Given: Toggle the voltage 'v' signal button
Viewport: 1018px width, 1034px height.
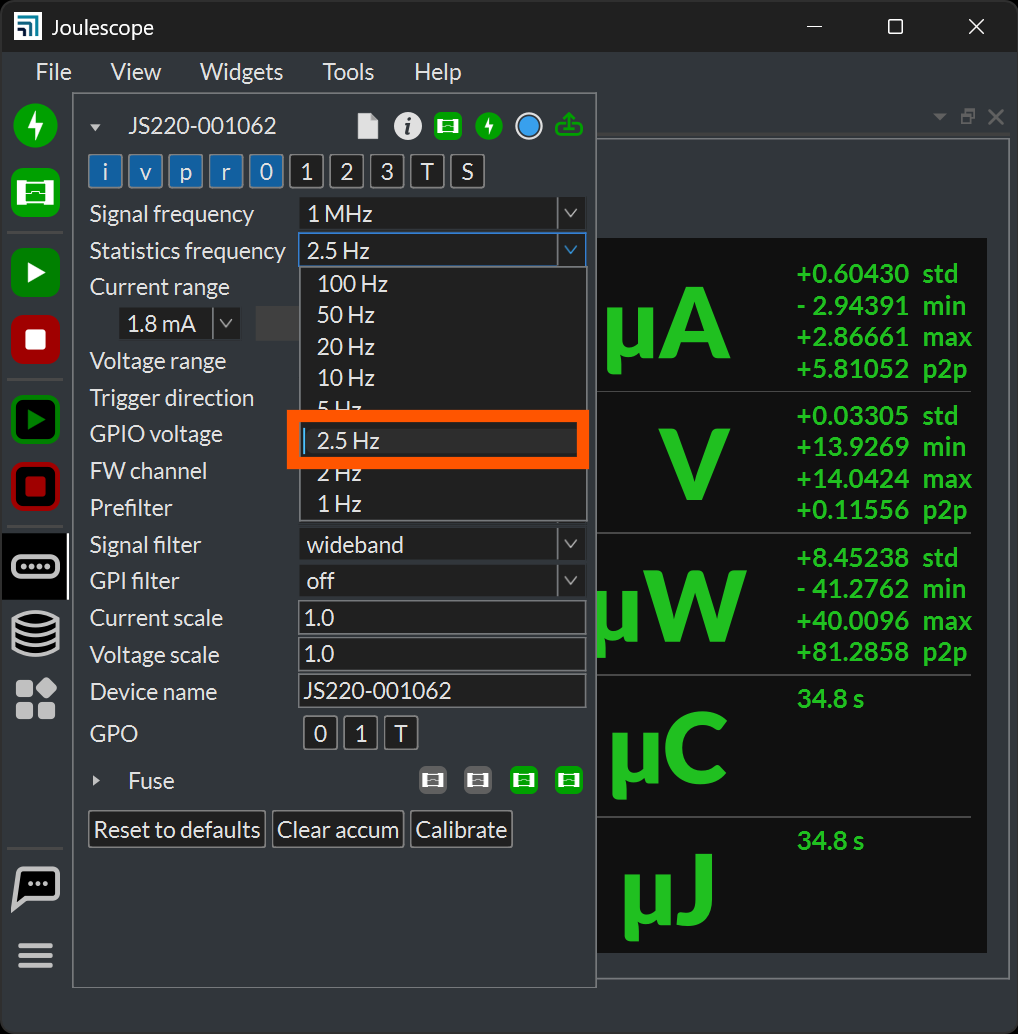Looking at the screenshot, I should pyautogui.click(x=145, y=172).
